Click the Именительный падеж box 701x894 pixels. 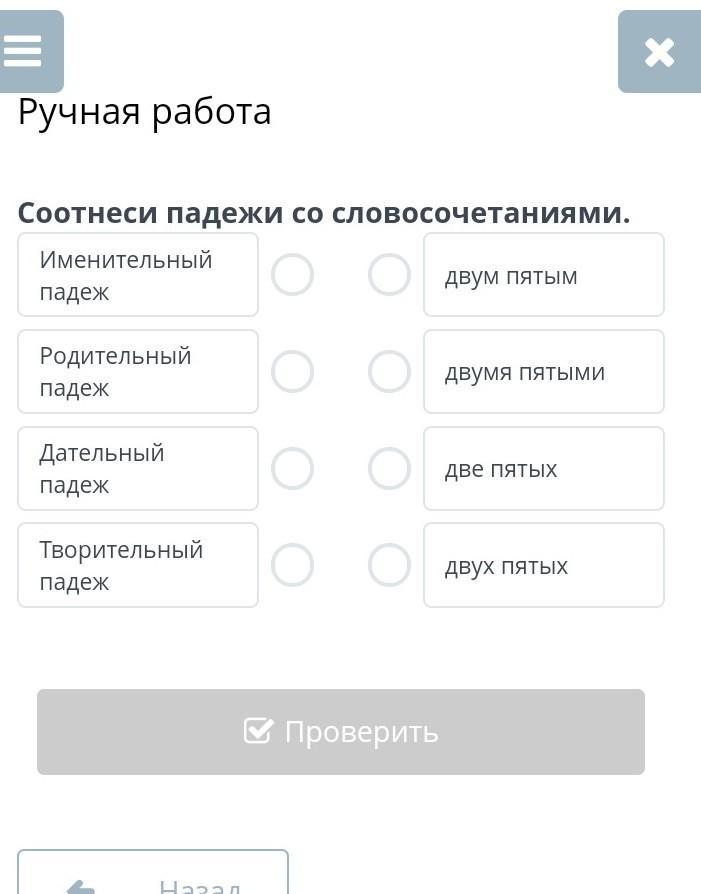pos(138,275)
